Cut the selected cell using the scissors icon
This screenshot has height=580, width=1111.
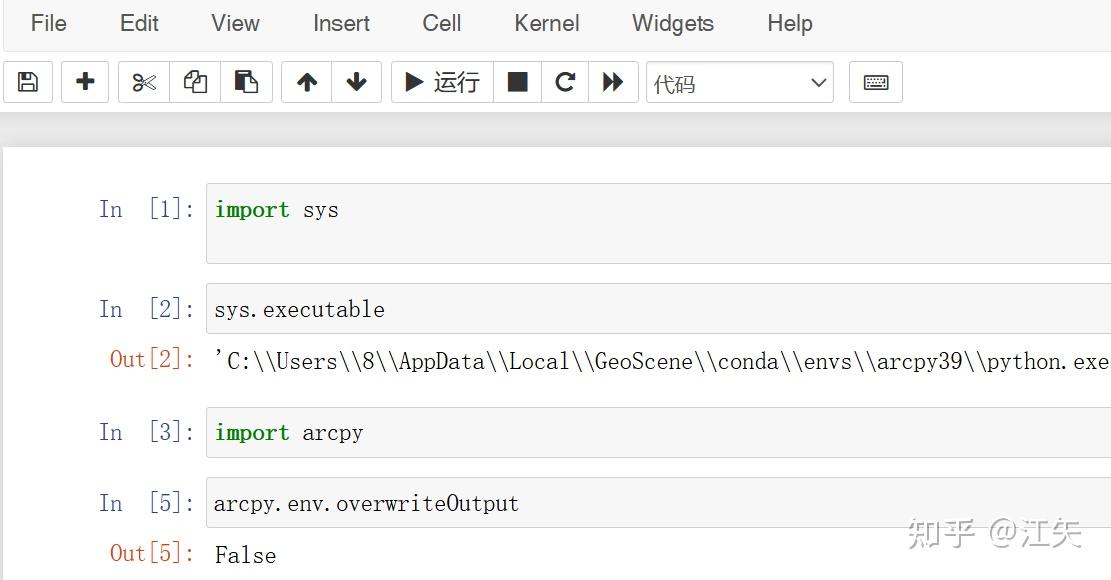coord(143,82)
